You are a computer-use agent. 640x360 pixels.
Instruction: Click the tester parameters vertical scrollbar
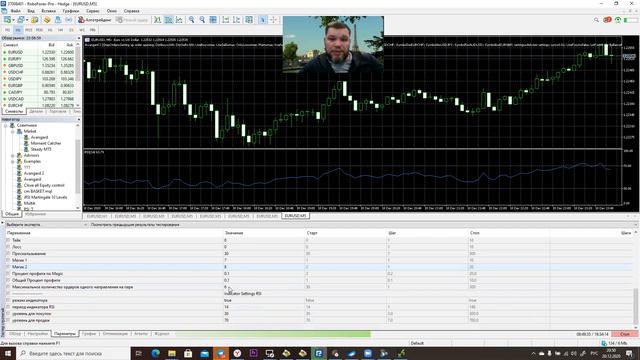pos(636,306)
